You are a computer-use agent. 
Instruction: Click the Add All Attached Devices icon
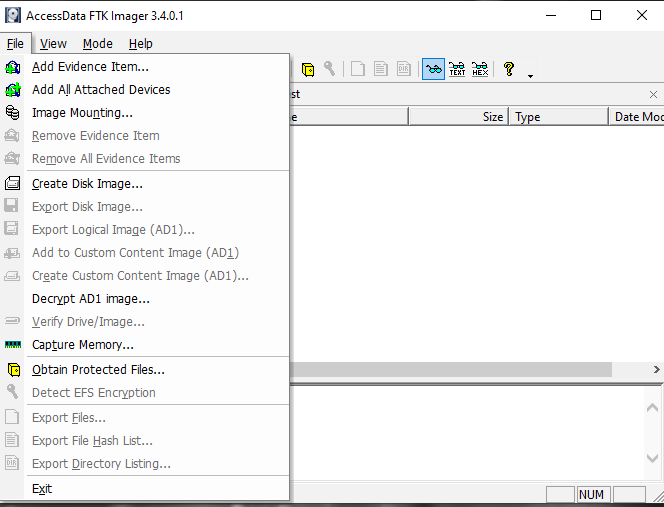[13, 90]
